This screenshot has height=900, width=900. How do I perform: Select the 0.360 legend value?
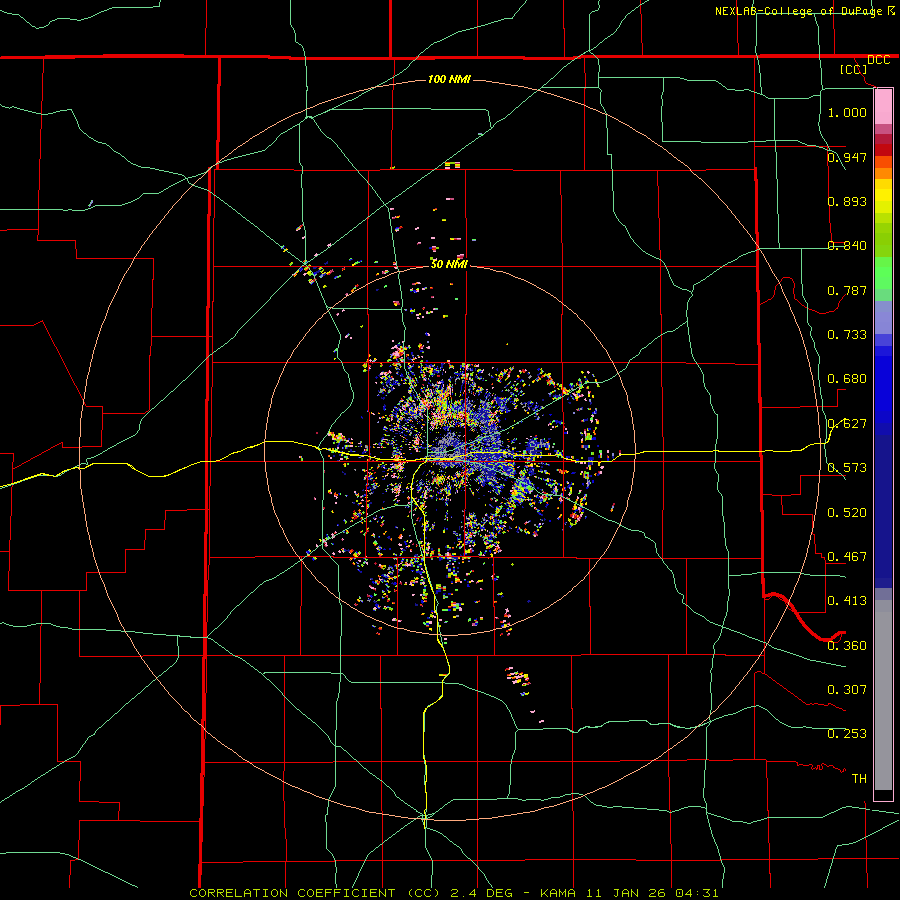(x=847, y=646)
